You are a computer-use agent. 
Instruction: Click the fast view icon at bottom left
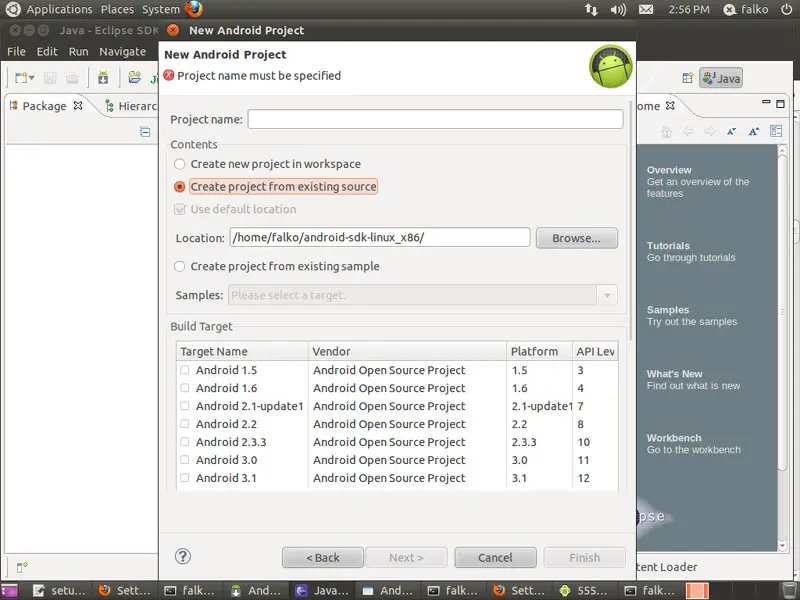click(x=22, y=567)
